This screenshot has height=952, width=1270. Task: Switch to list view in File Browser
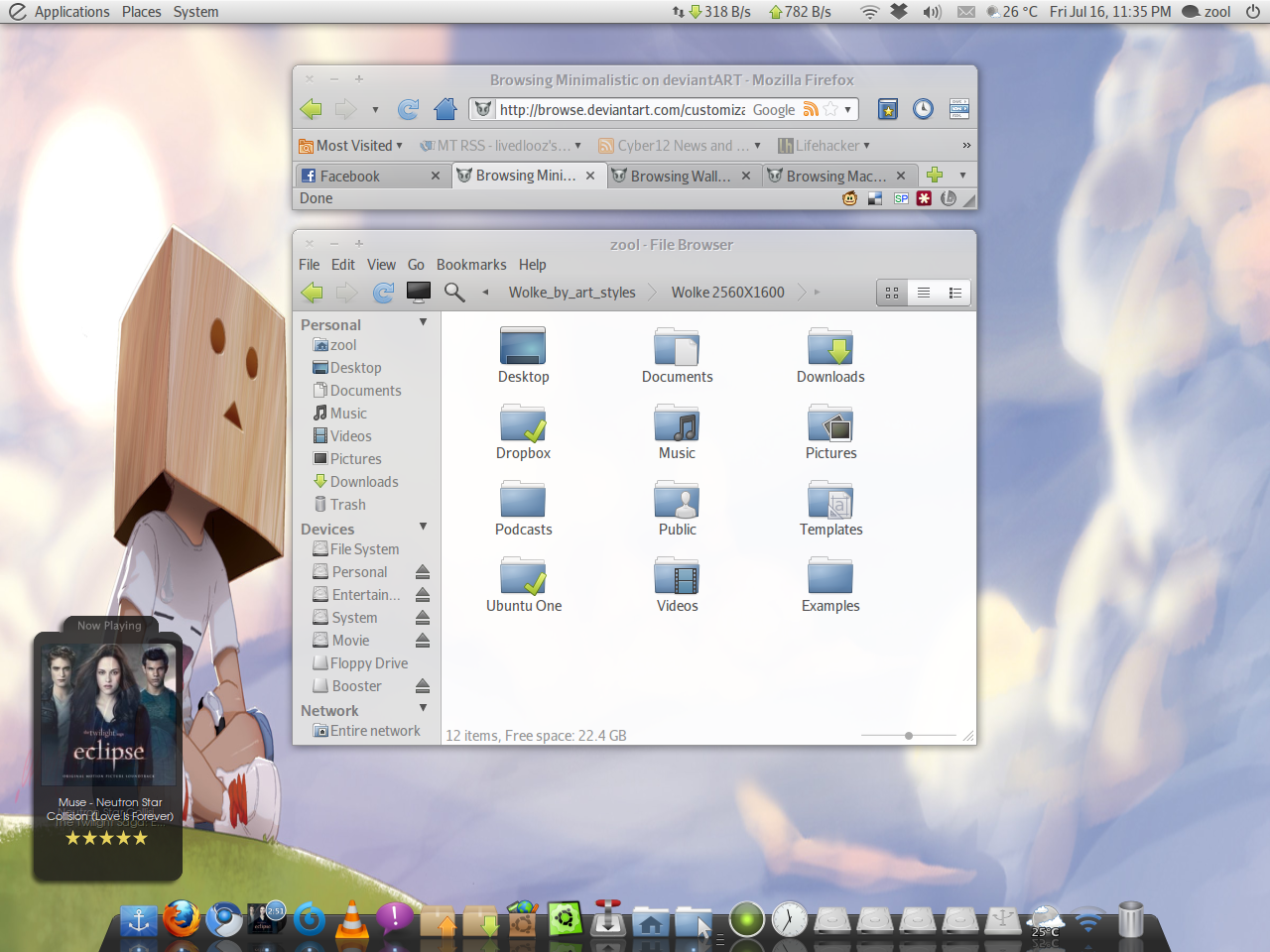pyautogui.click(x=924, y=293)
